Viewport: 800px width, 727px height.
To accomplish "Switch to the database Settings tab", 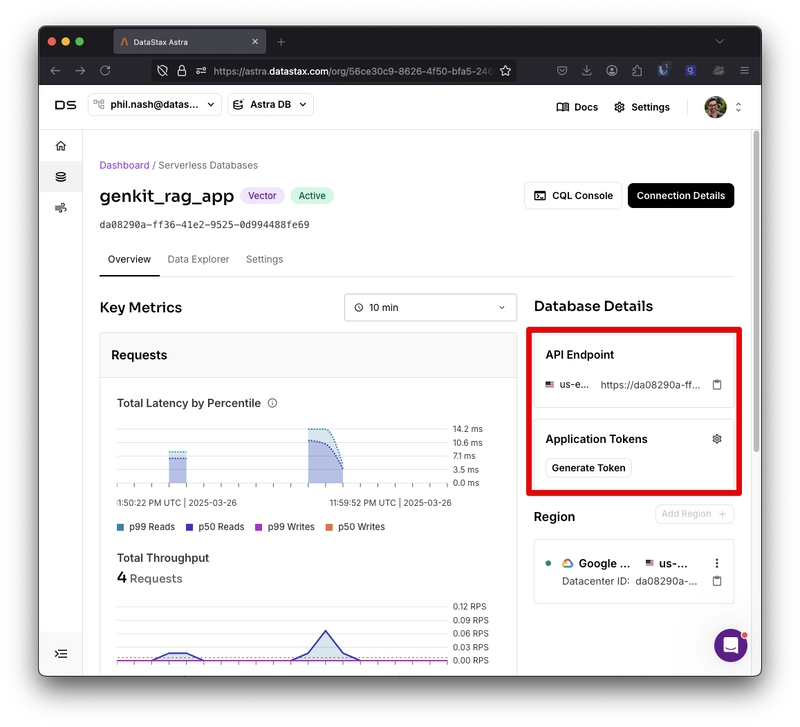I will click(264, 259).
